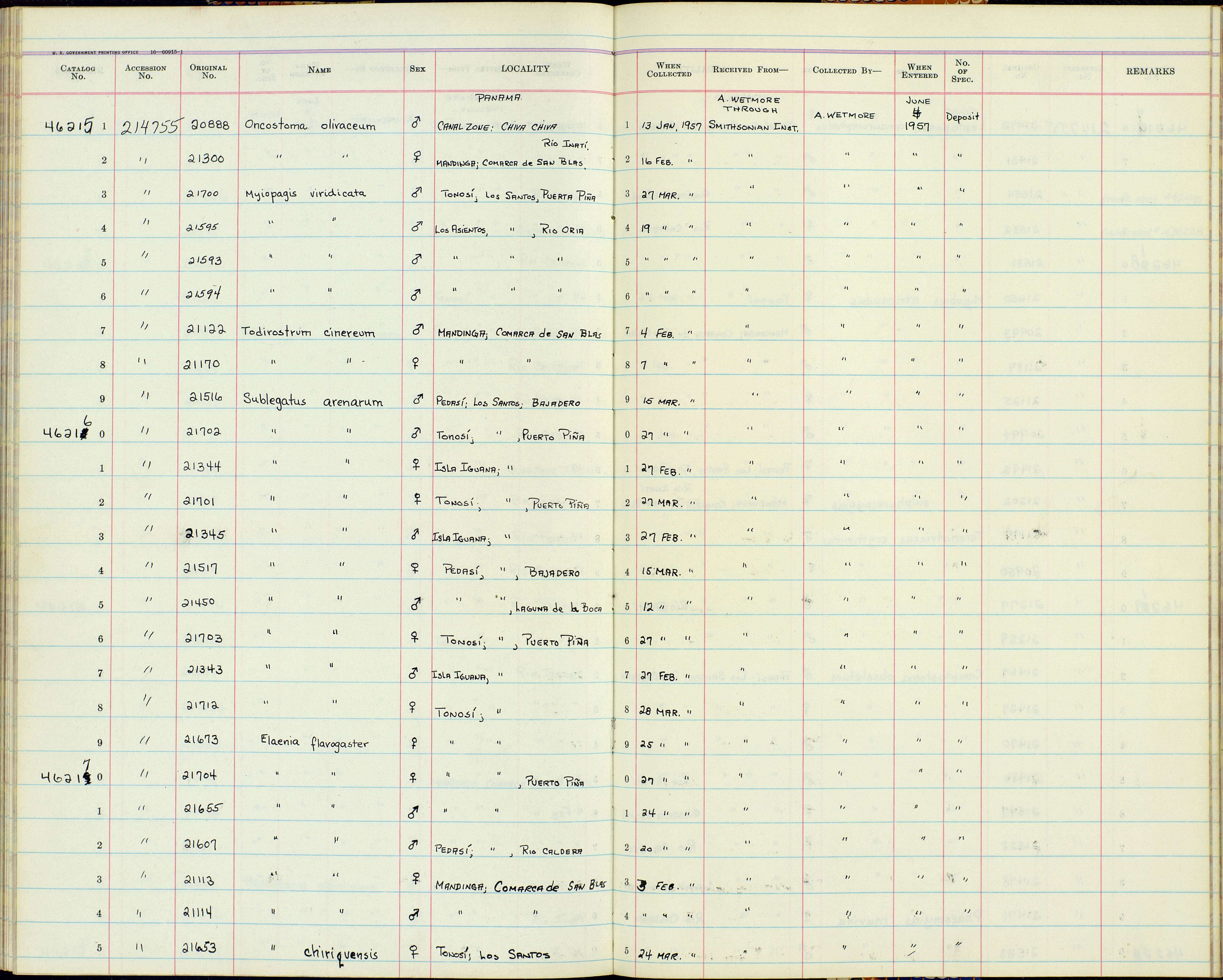Select original number 21703
This screenshot has height=980, width=1223.
pyautogui.click(x=205, y=639)
